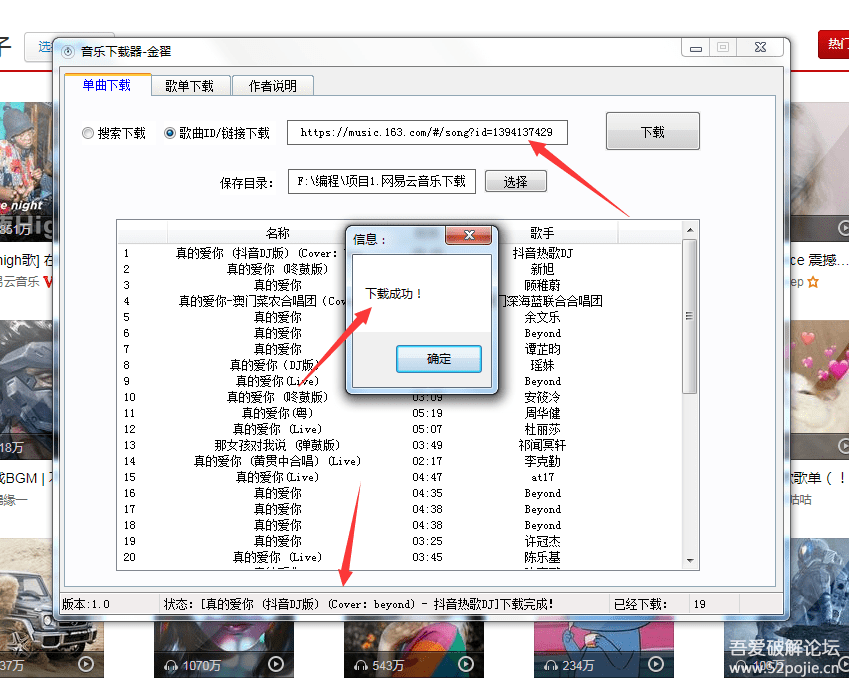Select row 19 song by 许冠杰
This screenshot has width=849, height=685.
pos(400,541)
